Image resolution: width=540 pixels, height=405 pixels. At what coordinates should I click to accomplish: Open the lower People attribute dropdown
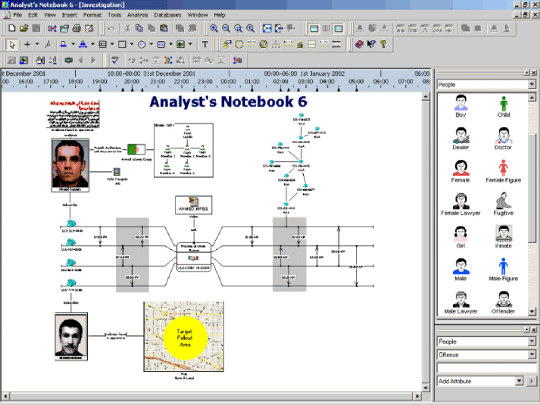532,341
